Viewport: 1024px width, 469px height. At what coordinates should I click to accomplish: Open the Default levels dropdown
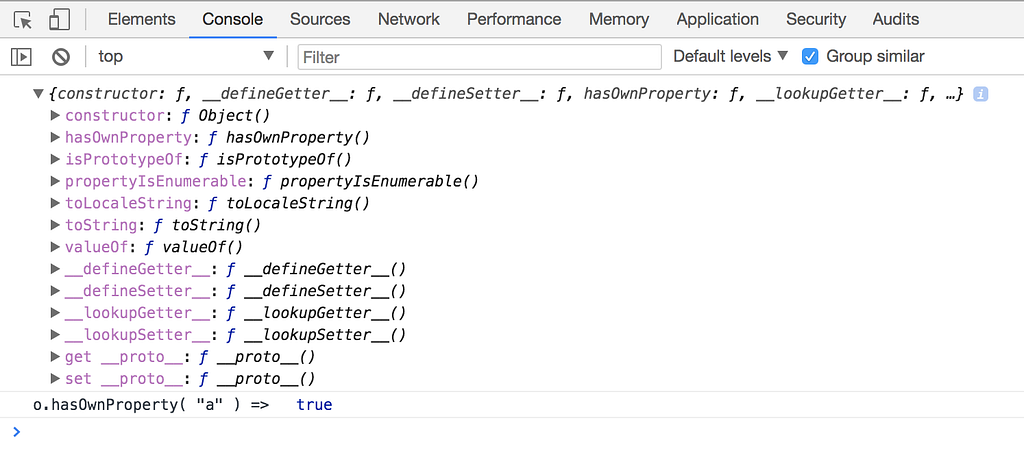coord(730,57)
